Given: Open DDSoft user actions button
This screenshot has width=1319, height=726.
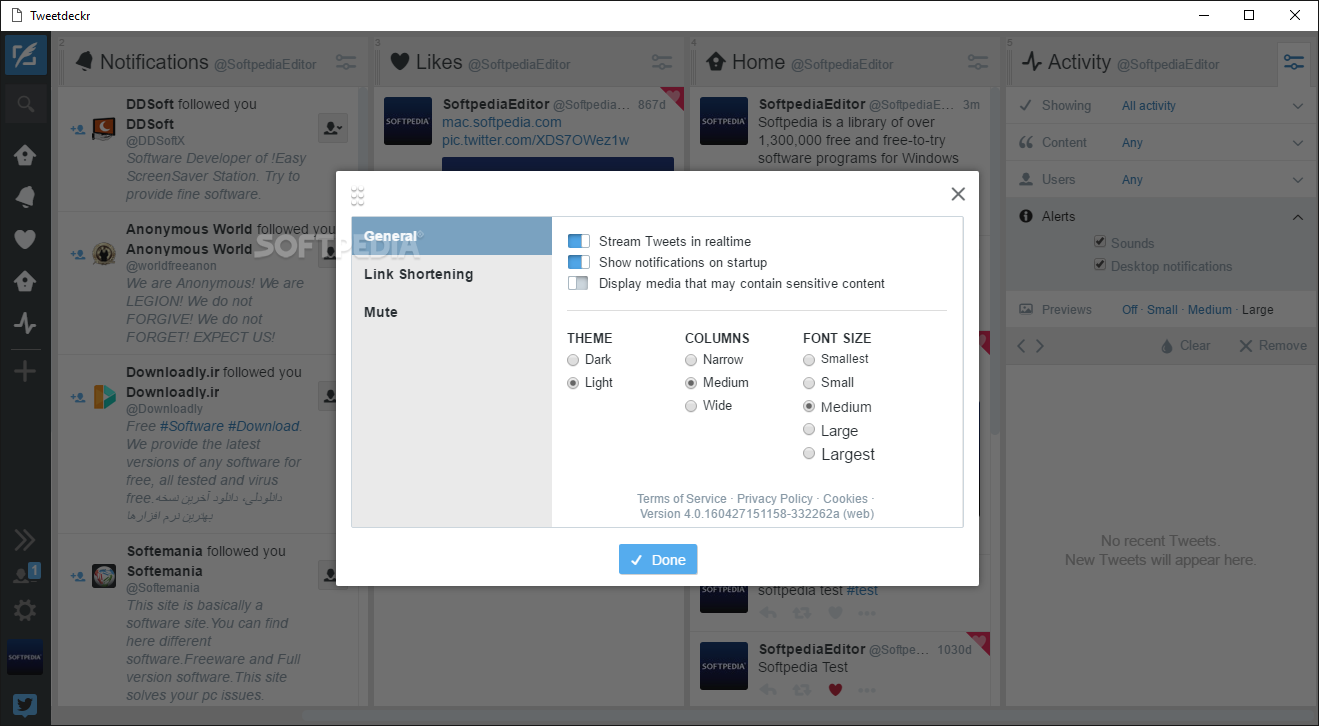Looking at the screenshot, I should pos(332,127).
